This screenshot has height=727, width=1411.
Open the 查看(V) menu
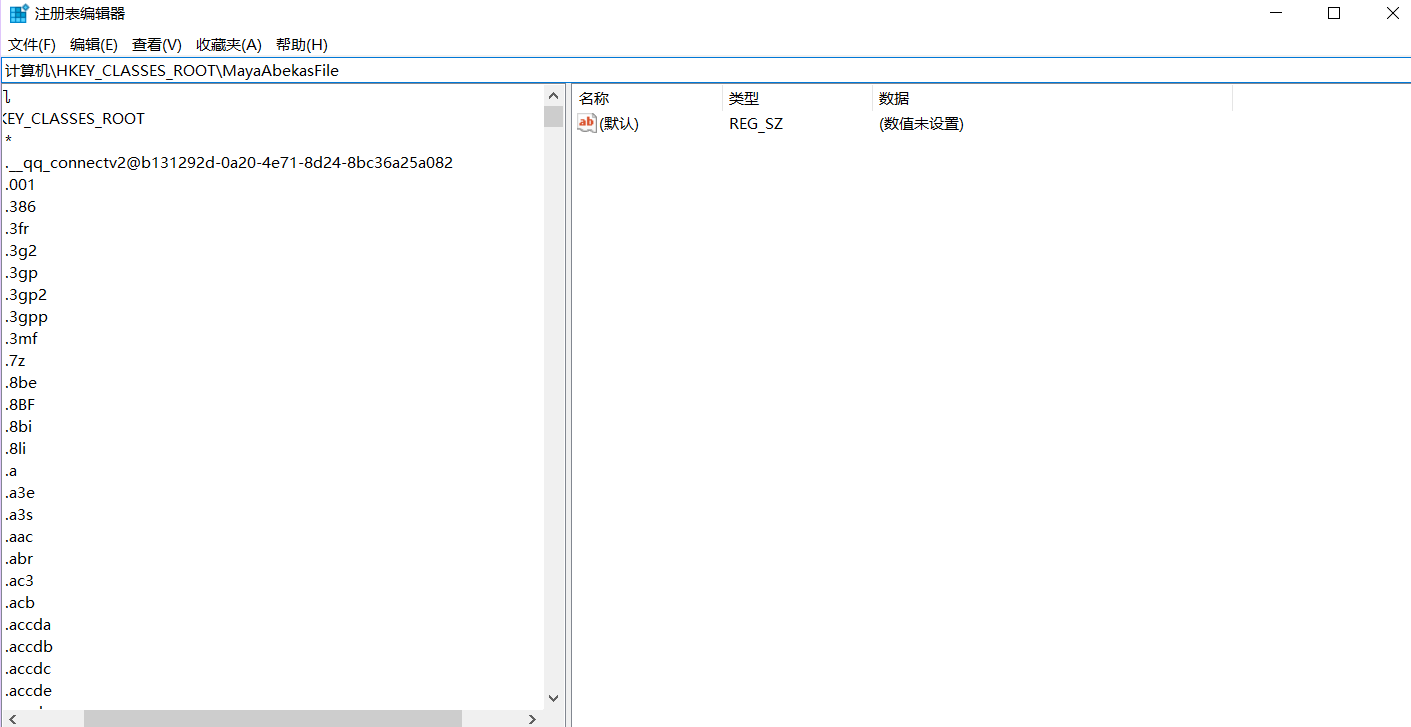156,44
